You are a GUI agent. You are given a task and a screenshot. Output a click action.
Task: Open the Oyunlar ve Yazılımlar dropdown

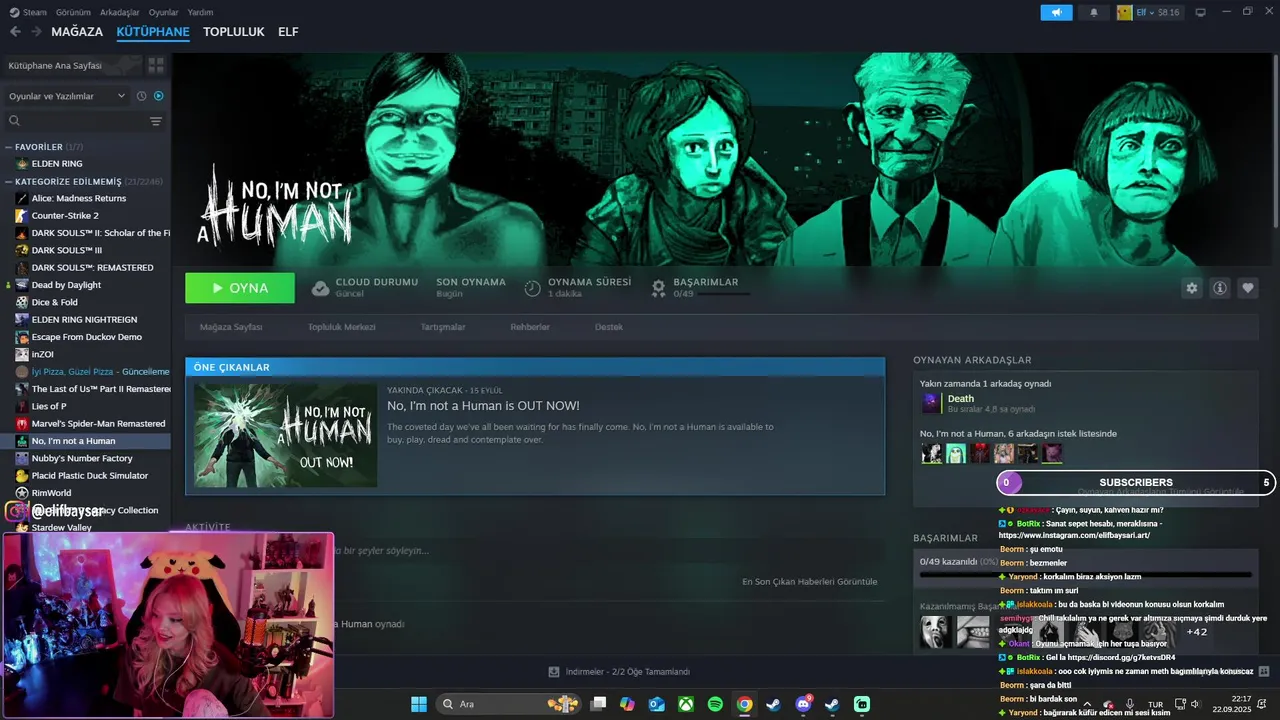click(67, 96)
